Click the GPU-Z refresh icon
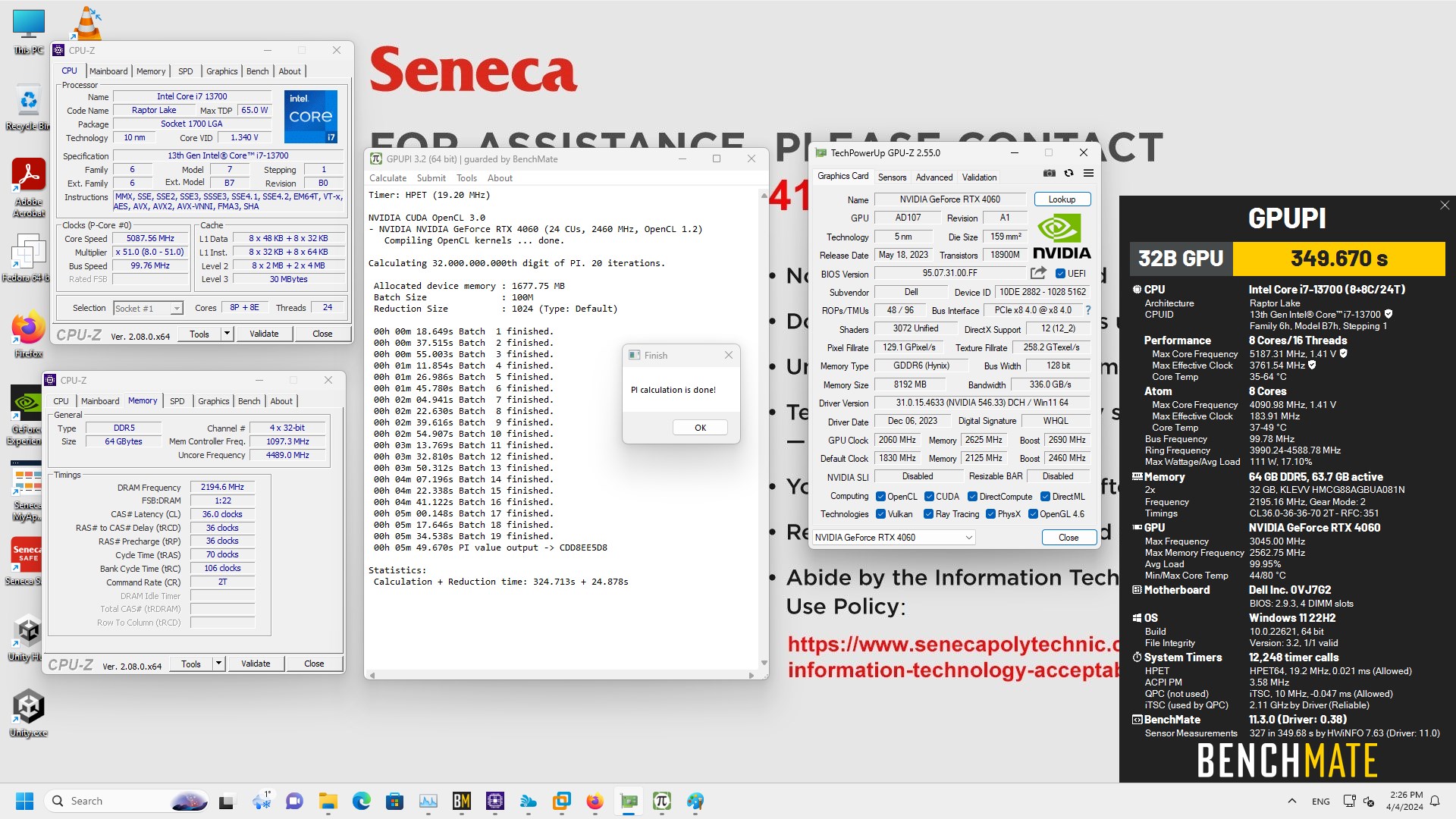This screenshot has height=819, width=1456. pyautogui.click(x=1068, y=173)
